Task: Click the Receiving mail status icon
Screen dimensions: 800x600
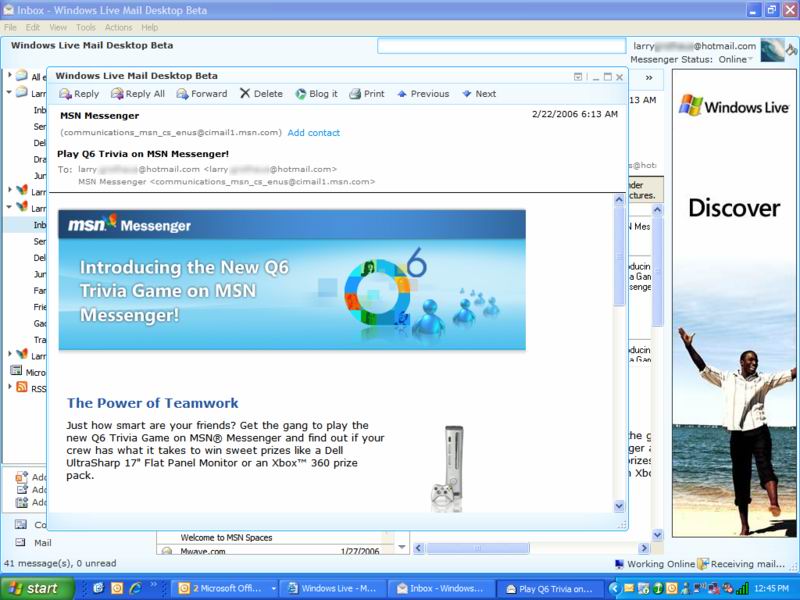Action: (x=704, y=564)
